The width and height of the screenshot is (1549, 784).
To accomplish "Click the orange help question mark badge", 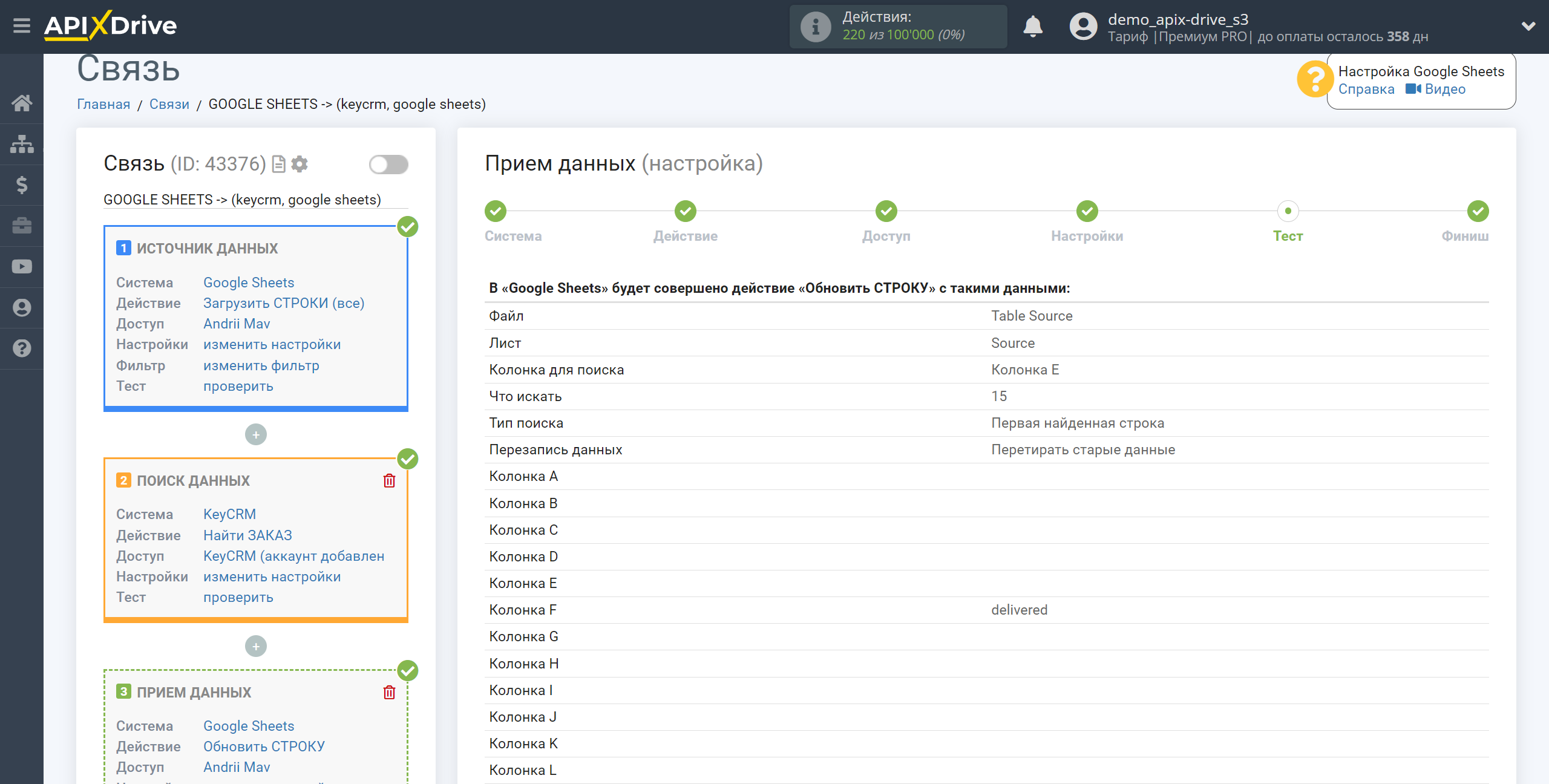I will tap(1314, 79).
